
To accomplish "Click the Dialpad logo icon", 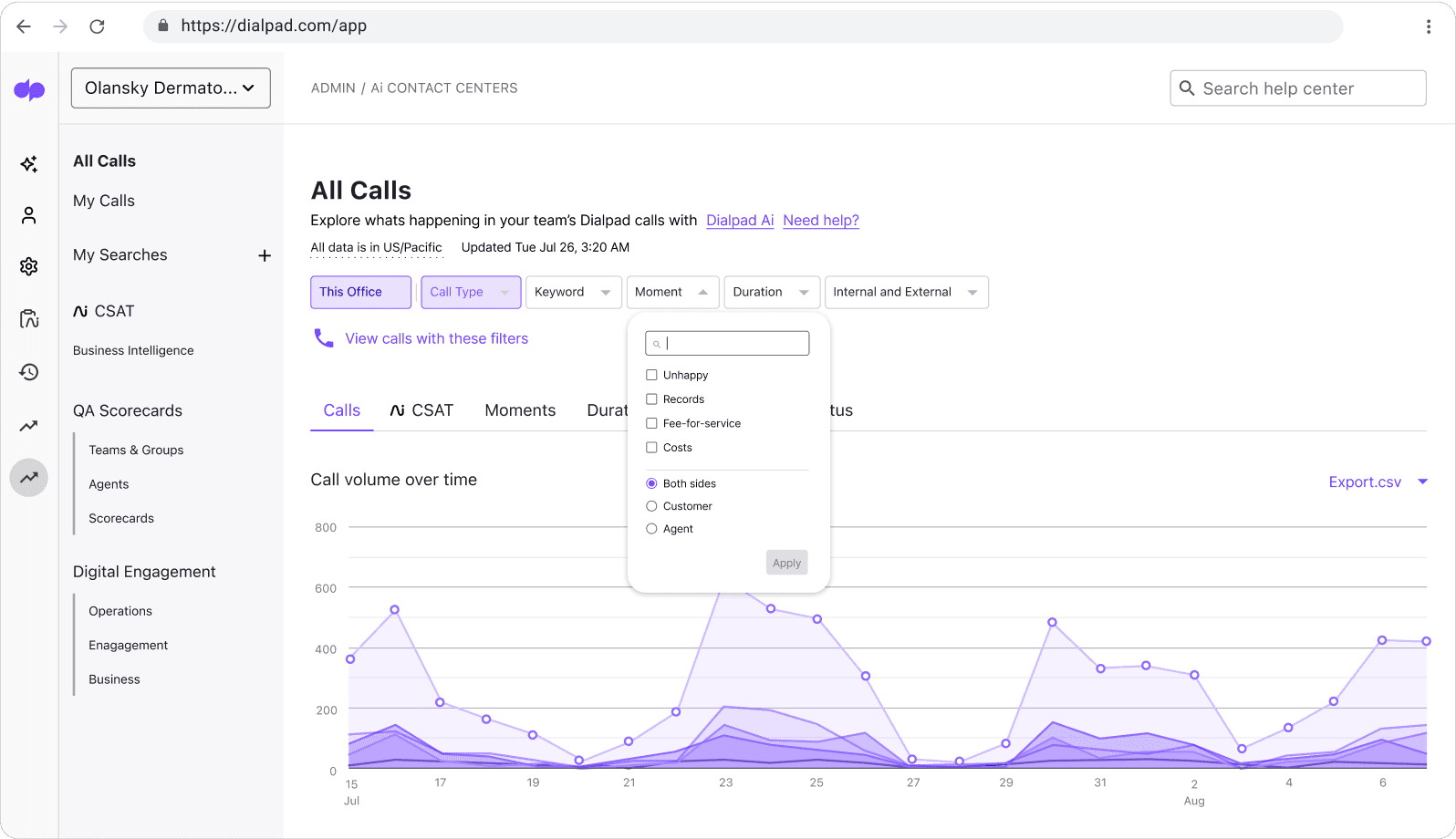I will click(x=29, y=89).
